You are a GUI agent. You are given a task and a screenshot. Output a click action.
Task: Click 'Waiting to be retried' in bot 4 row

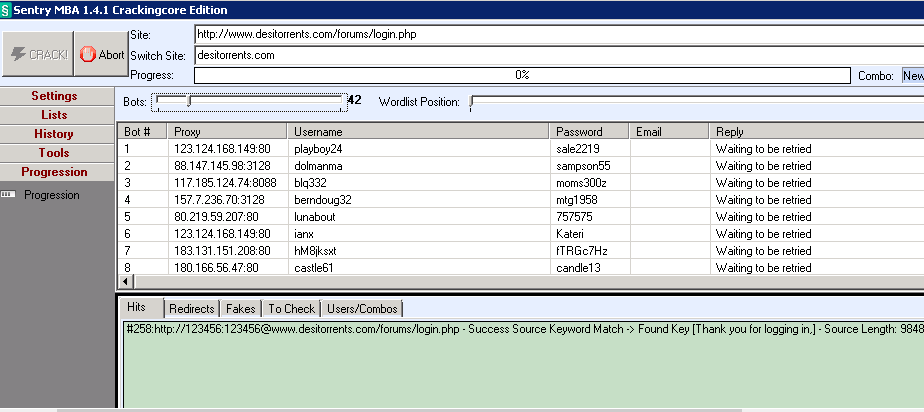pyautogui.click(x=763, y=200)
